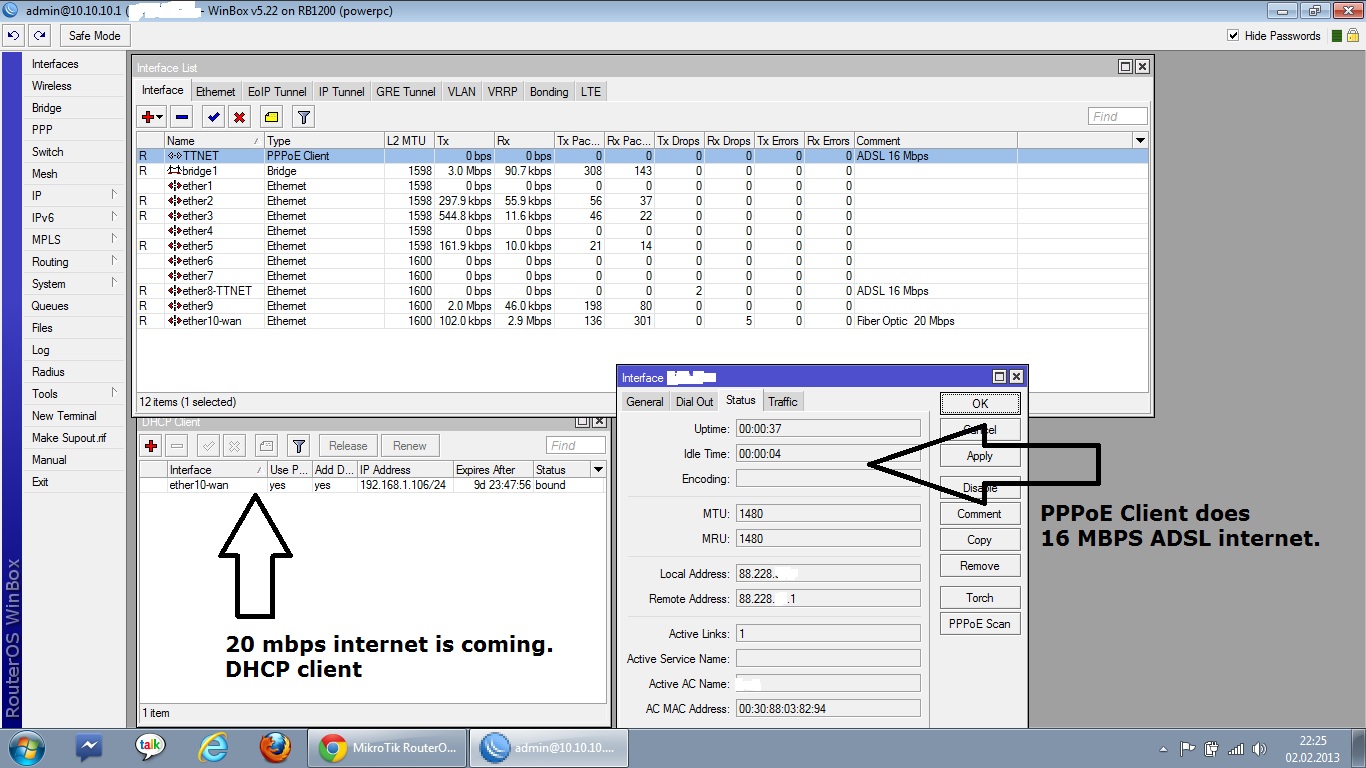Open the GRE Tunnel tab
This screenshot has height=768, width=1366.
(x=406, y=92)
